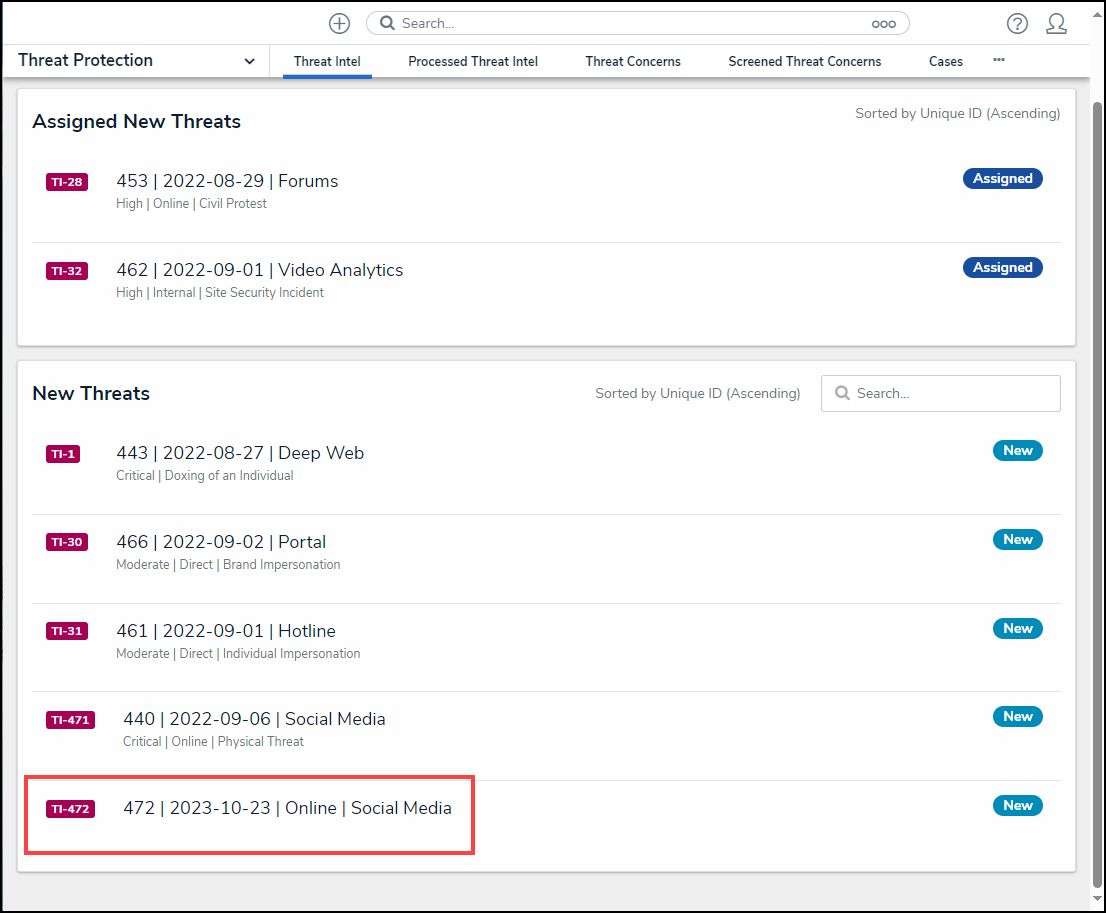The width and height of the screenshot is (1106, 913).
Task: Open threat 453 Forums entry
Action: (227, 181)
